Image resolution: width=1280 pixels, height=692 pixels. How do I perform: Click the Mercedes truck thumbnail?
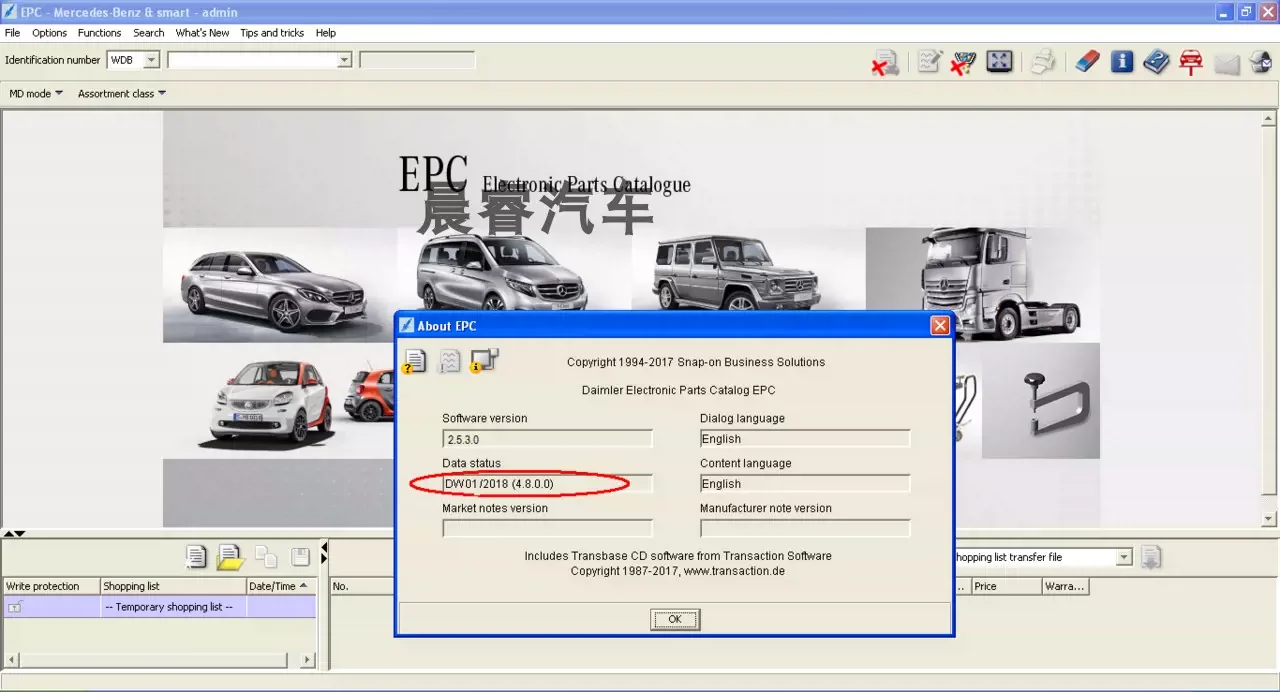[x=983, y=284]
